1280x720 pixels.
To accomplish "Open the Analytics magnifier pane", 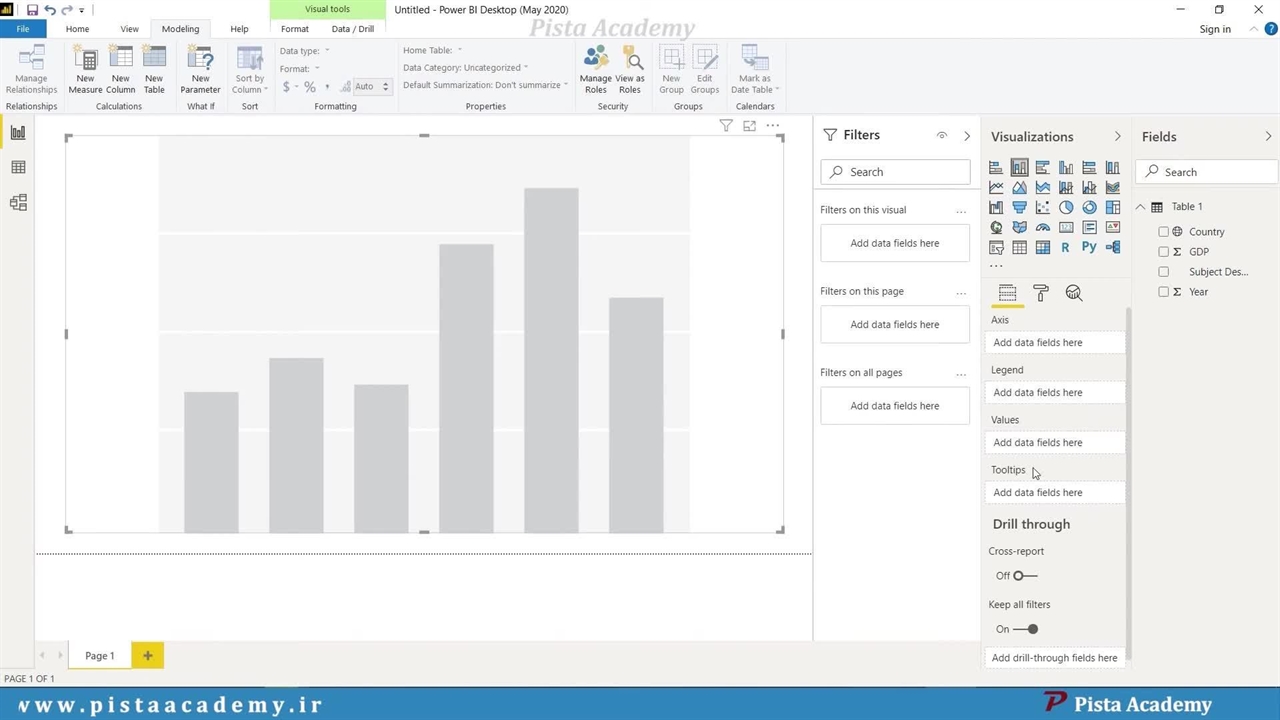I will click(1074, 293).
